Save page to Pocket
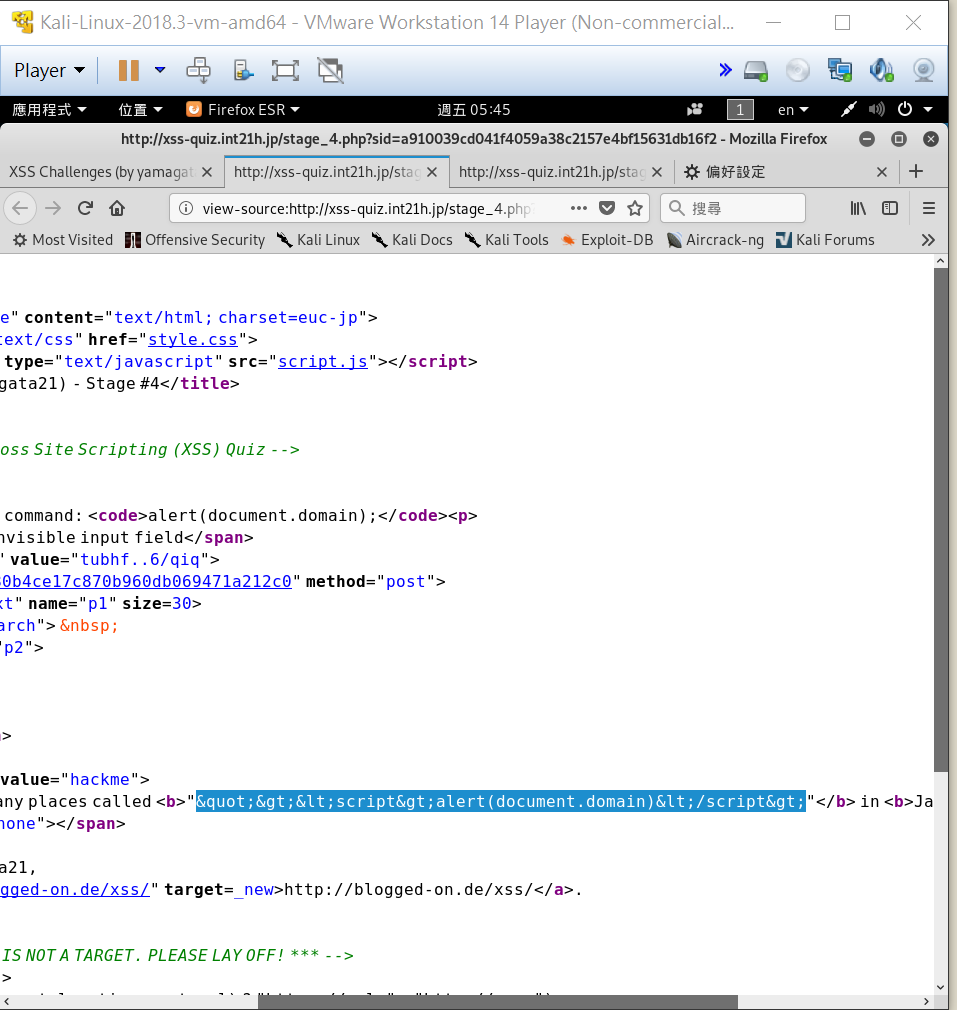Screen dimensions: 957x1010 tap(607, 208)
